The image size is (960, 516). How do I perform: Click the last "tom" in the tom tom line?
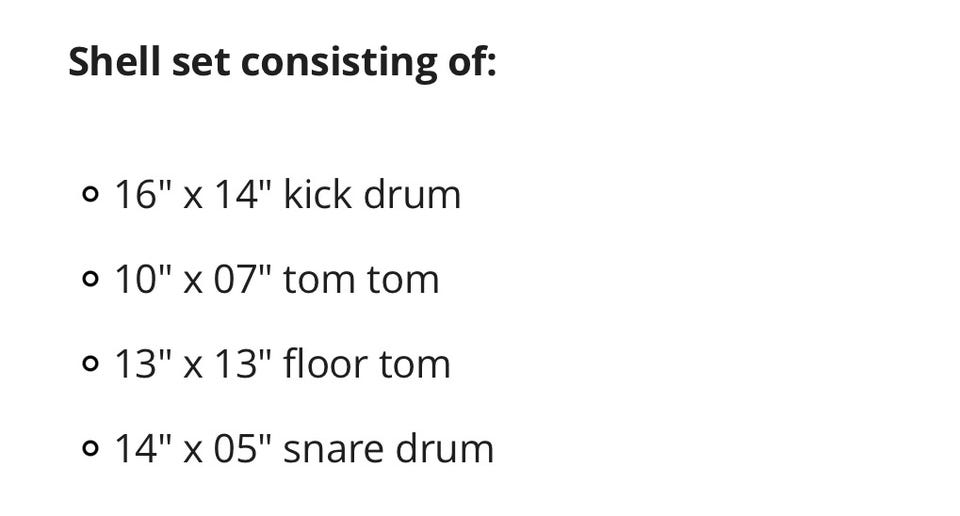[403, 280]
